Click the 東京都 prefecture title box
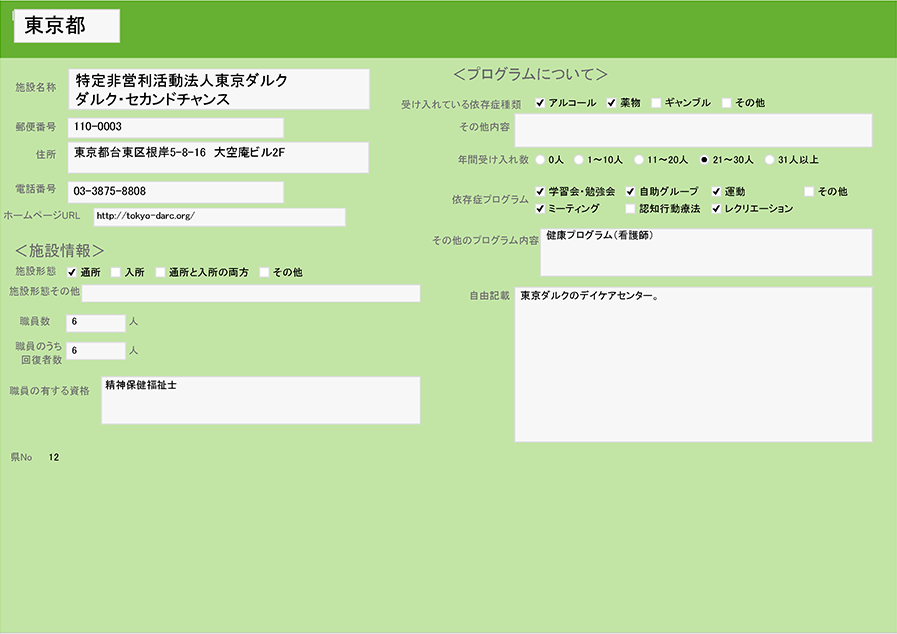Image resolution: width=897 pixels, height=634 pixels. [67, 27]
